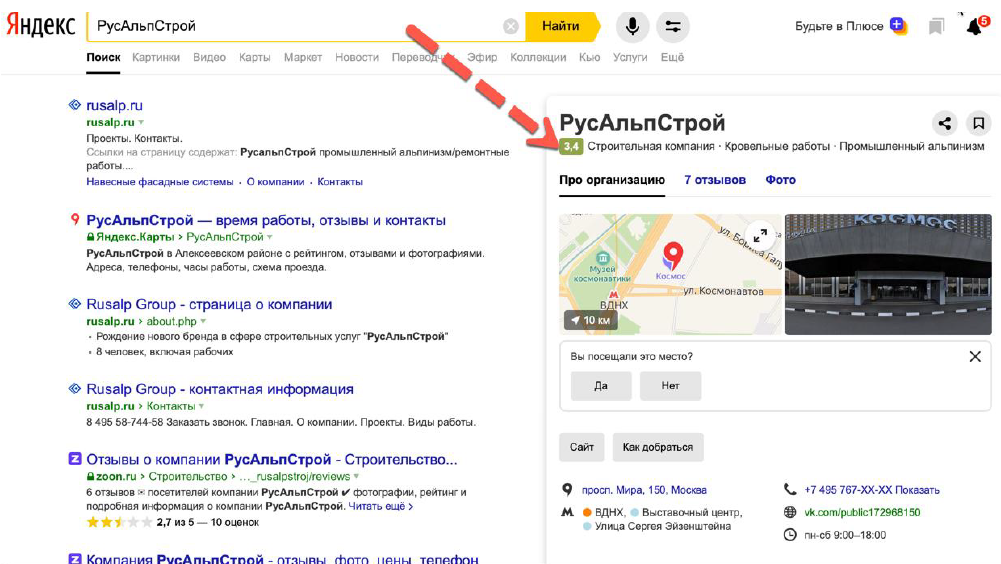This screenshot has height=564, width=1001.
Task: Expand the map to fullscreen
Action: (760, 235)
